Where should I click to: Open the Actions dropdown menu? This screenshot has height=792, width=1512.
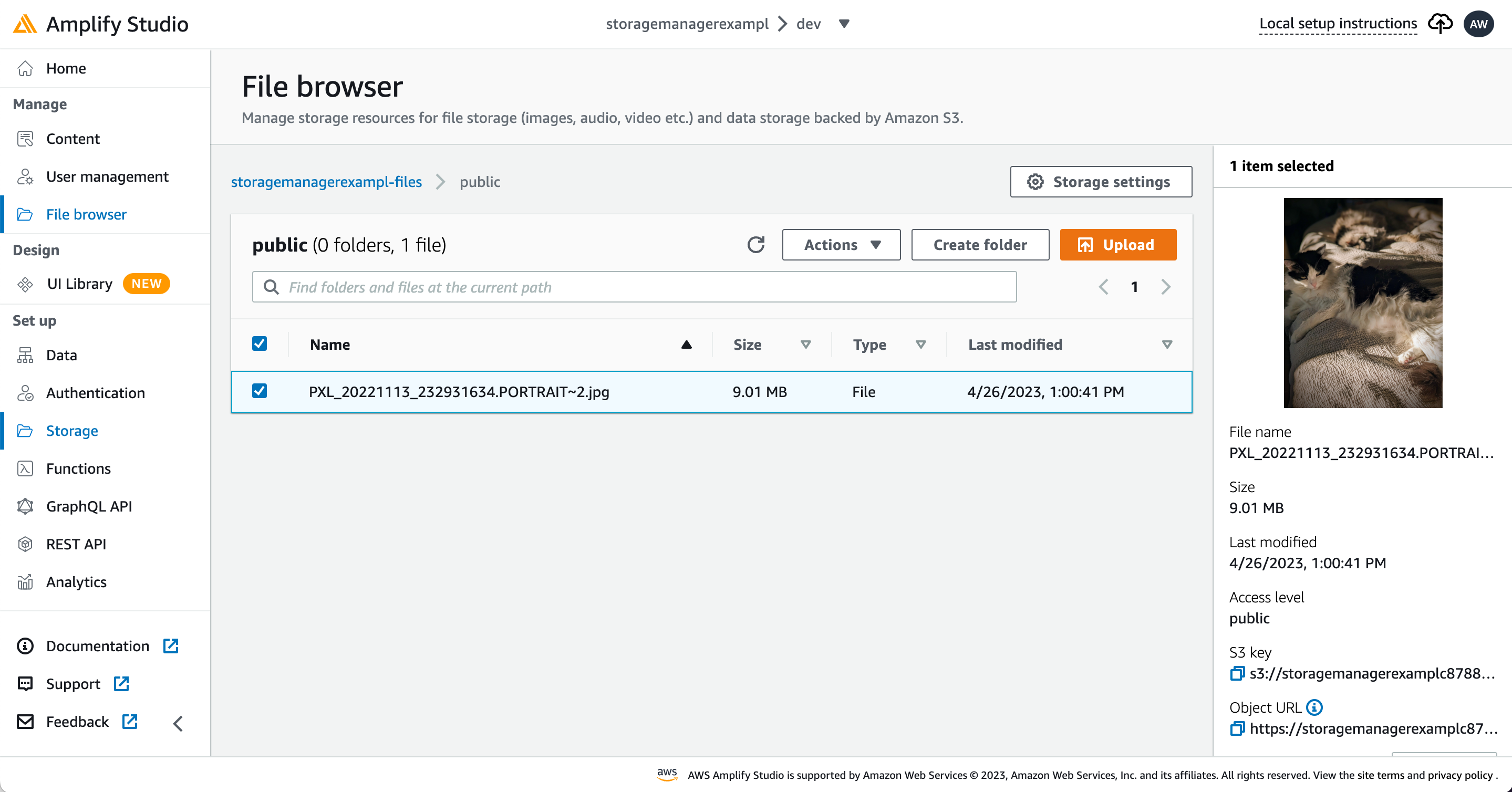841,245
